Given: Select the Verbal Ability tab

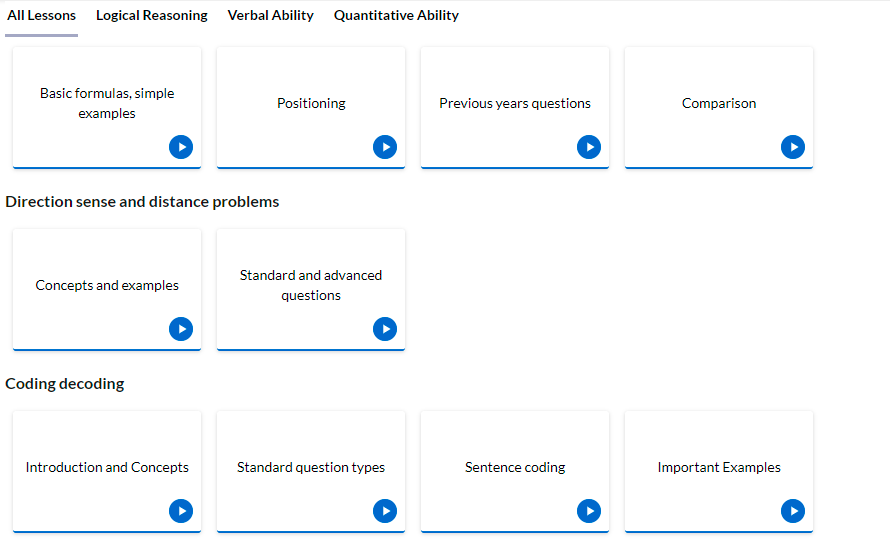Looking at the screenshot, I should (270, 16).
